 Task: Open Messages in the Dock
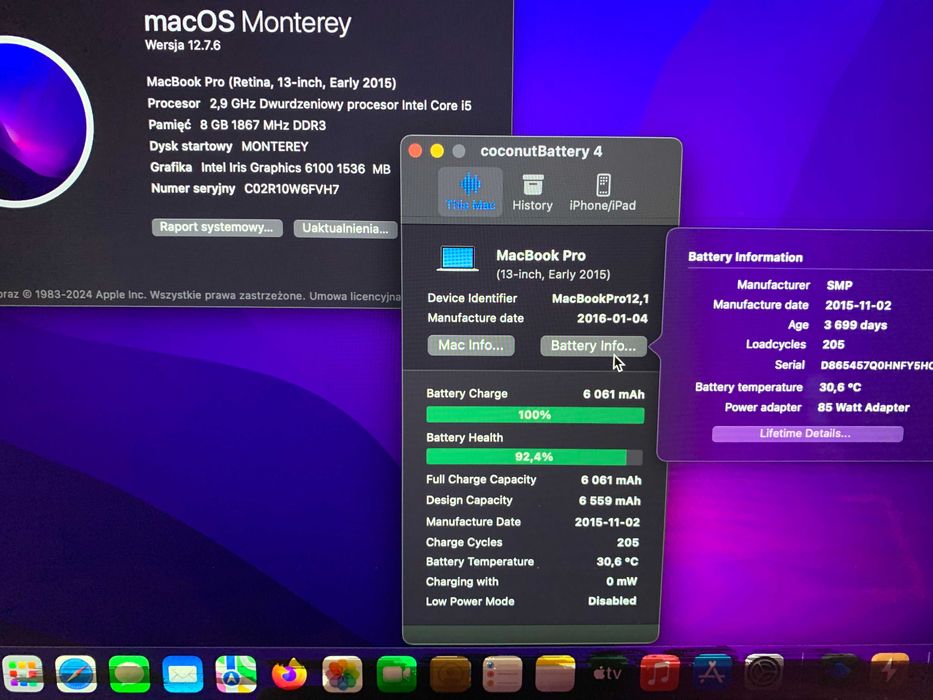click(x=129, y=673)
